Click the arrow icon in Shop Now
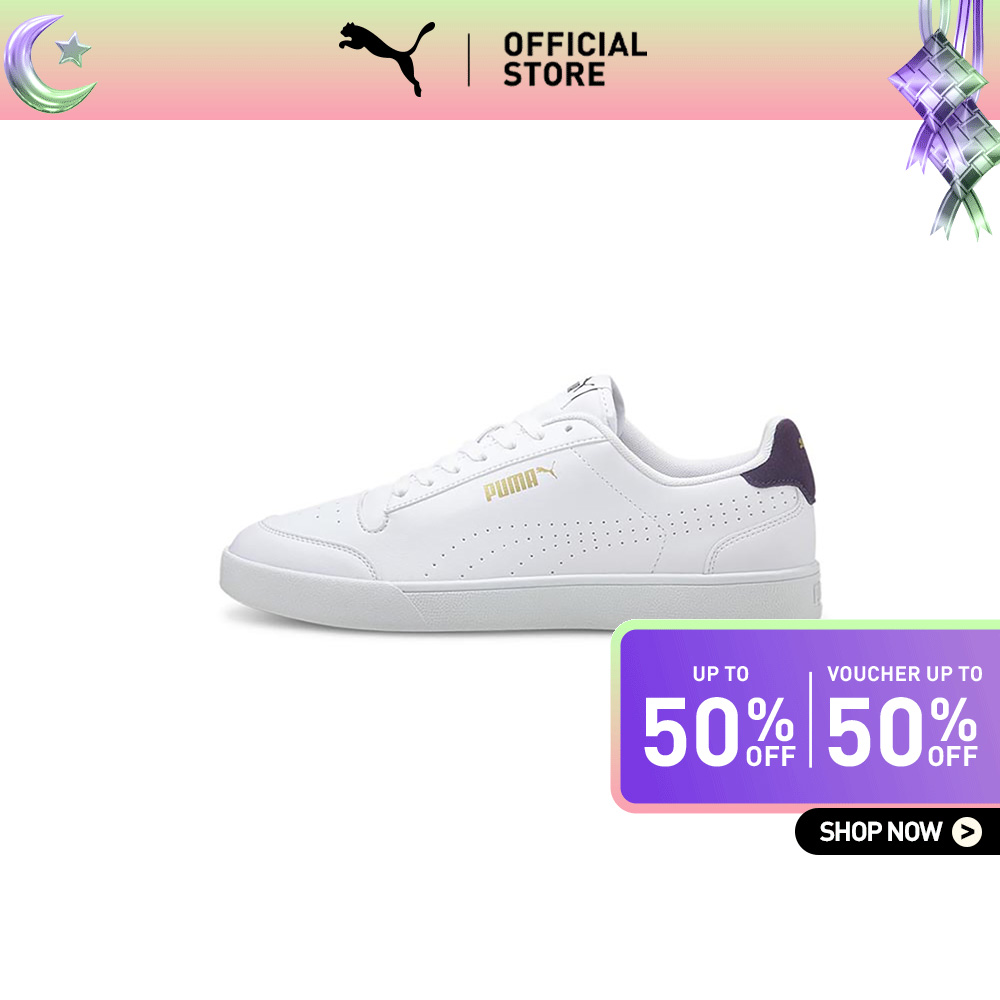Screen dimensions: 1000x1000 tap(966, 832)
